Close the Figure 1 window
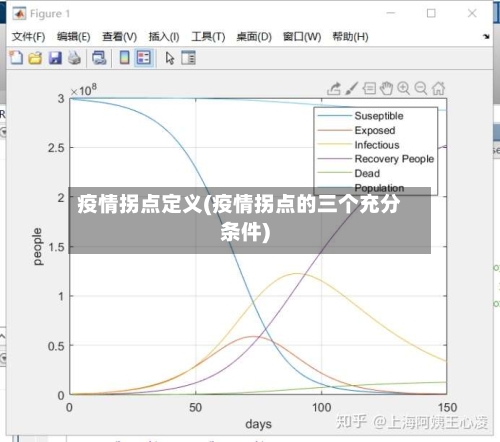Viewport: 500px width, 442px height. [x=472, y=13]
